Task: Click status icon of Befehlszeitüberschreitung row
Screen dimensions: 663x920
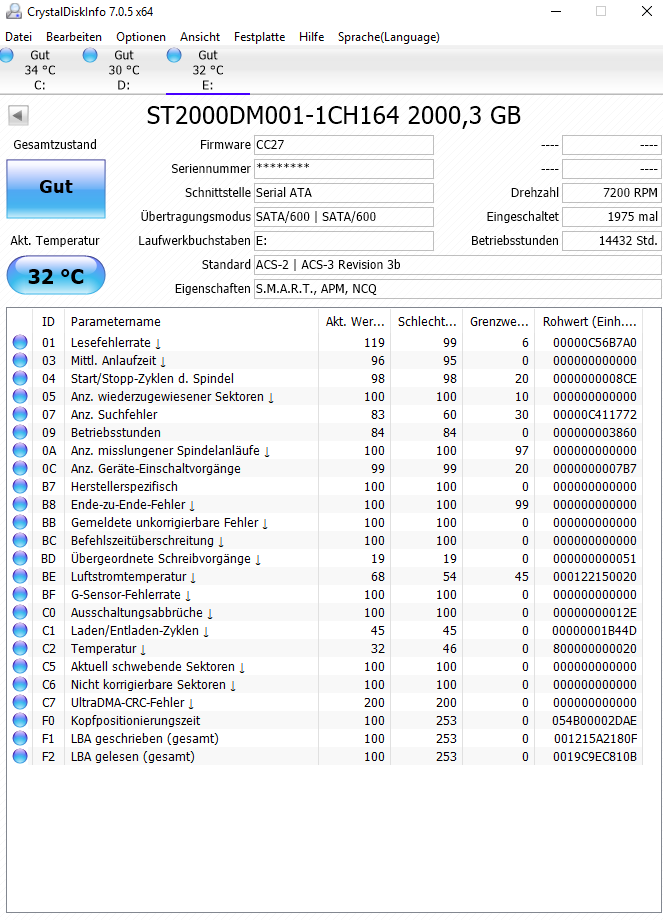Action: coord(20,540)
